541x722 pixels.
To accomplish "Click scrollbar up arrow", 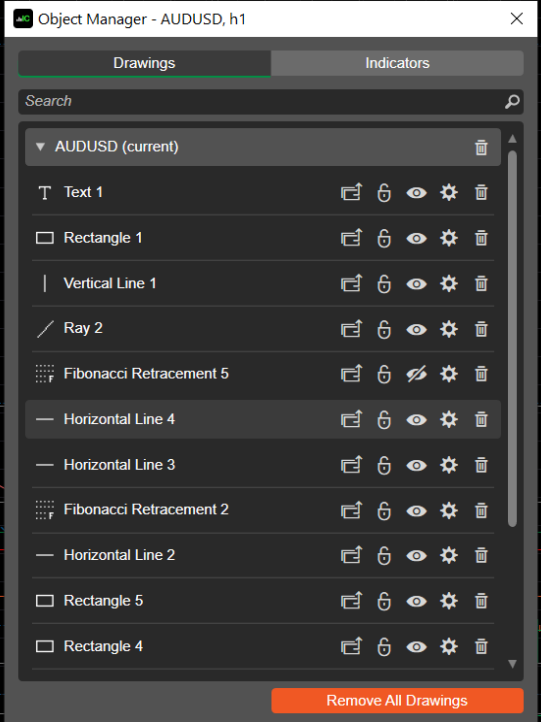I will click(x=512, y=139).
